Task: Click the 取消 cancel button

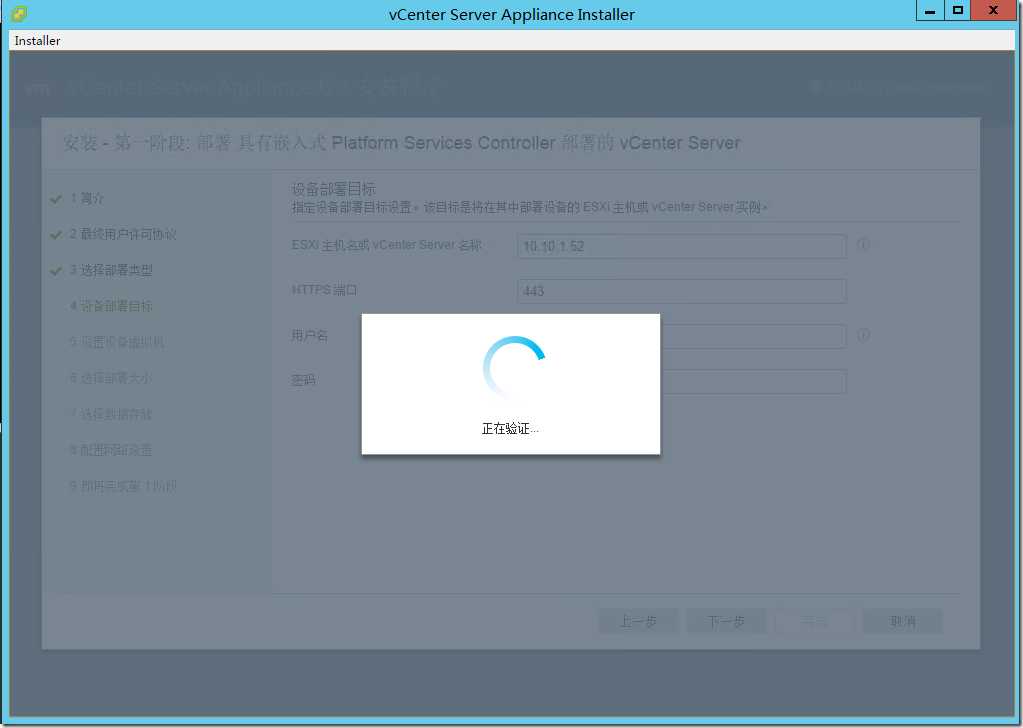Action: pyautogui.click(x=903, y=621)
